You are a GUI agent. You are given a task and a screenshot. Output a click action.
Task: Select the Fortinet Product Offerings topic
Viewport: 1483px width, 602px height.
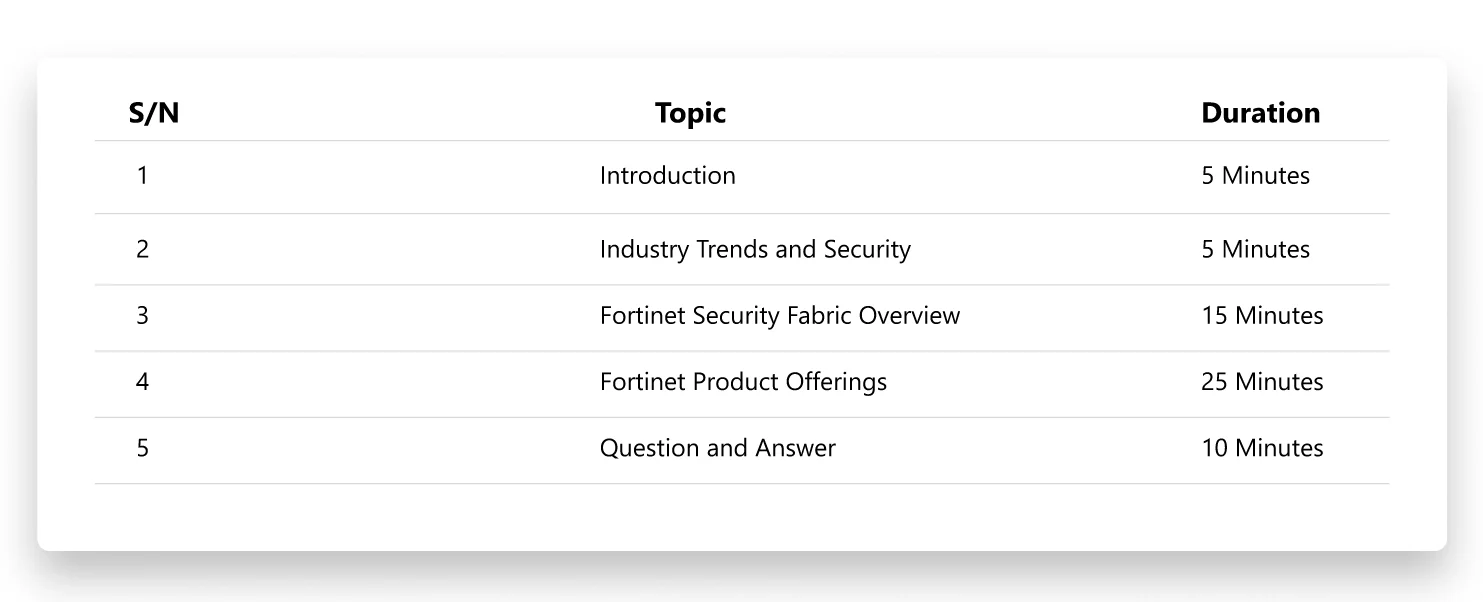(743, 382)
